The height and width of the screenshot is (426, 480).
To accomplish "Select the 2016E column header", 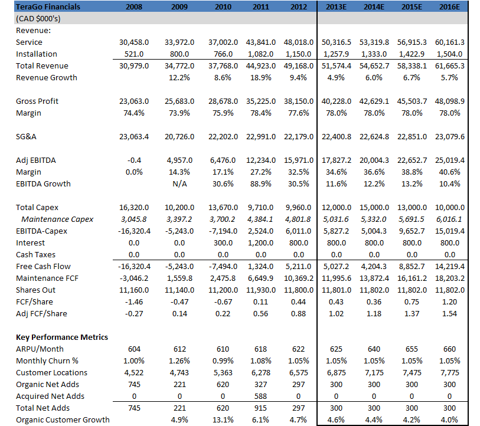I will pyautogui.click(x=449, y=7).
